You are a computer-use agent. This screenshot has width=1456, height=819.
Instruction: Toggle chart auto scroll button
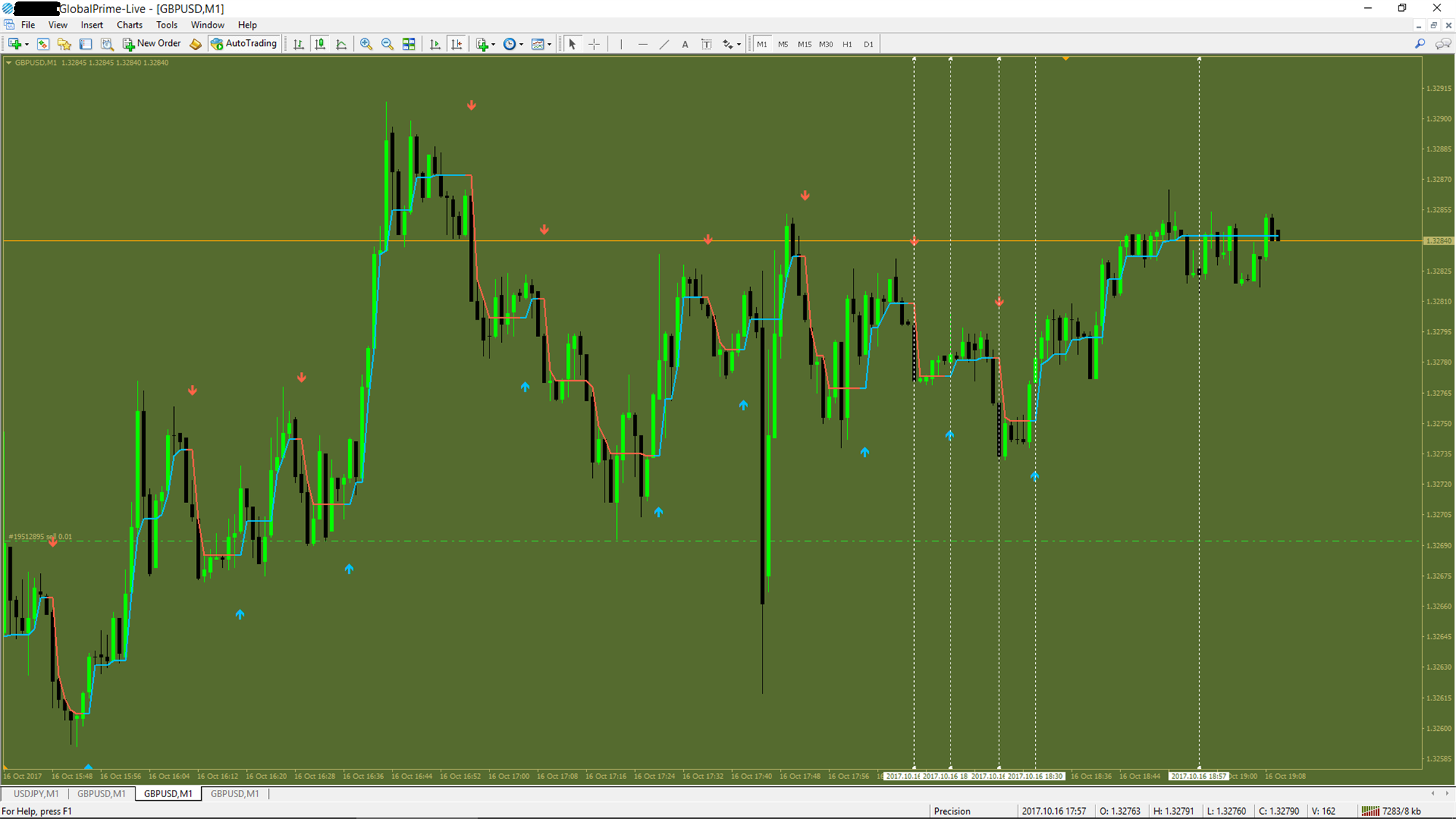click(435, 44)
